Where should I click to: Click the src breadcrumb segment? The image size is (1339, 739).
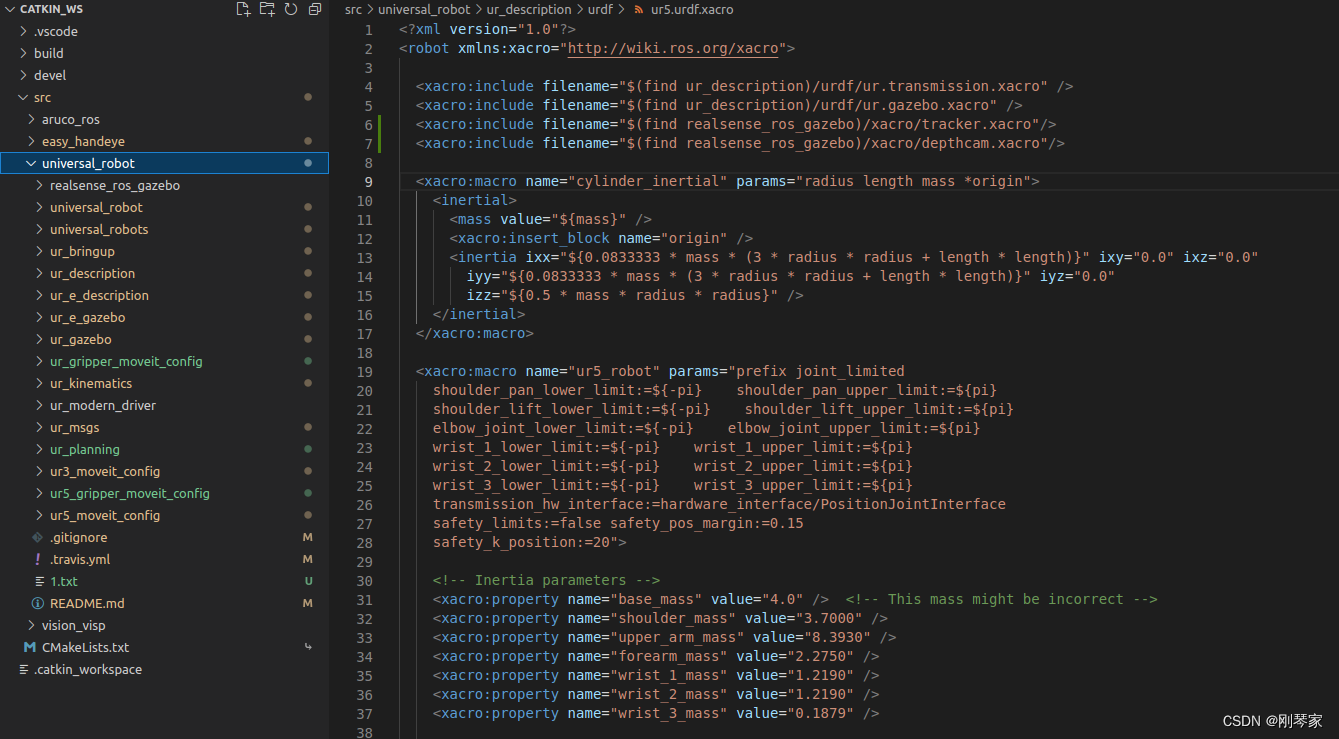click(x=353, y=9)
